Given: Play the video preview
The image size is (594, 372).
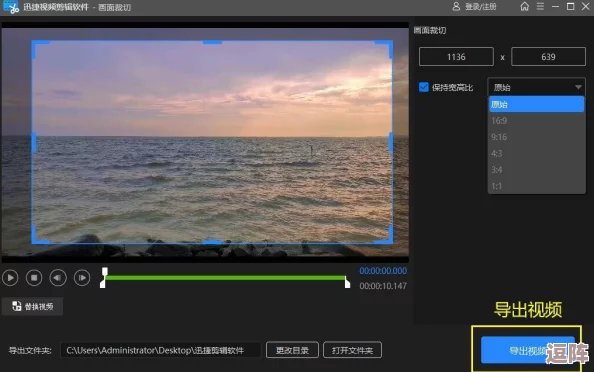Looking at the screenshot, I should coord(10,278).
